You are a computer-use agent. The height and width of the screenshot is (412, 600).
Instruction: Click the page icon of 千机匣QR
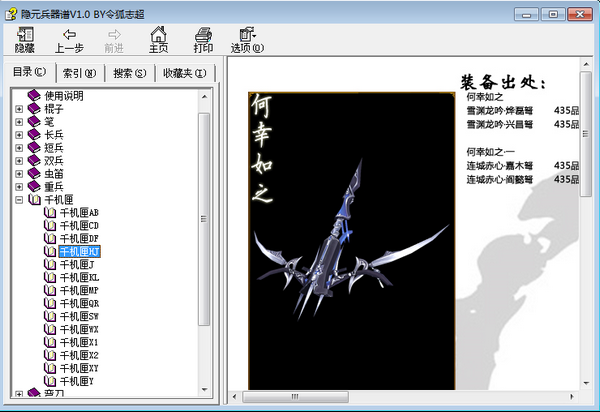click(50, 304)
